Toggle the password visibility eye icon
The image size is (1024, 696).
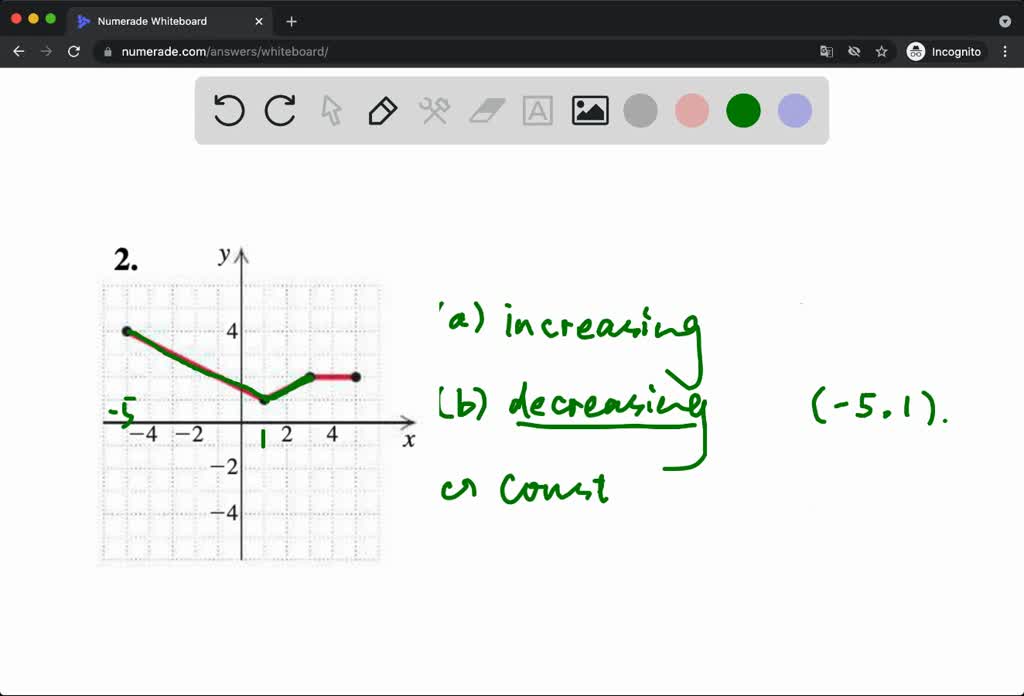coord(855,51)
